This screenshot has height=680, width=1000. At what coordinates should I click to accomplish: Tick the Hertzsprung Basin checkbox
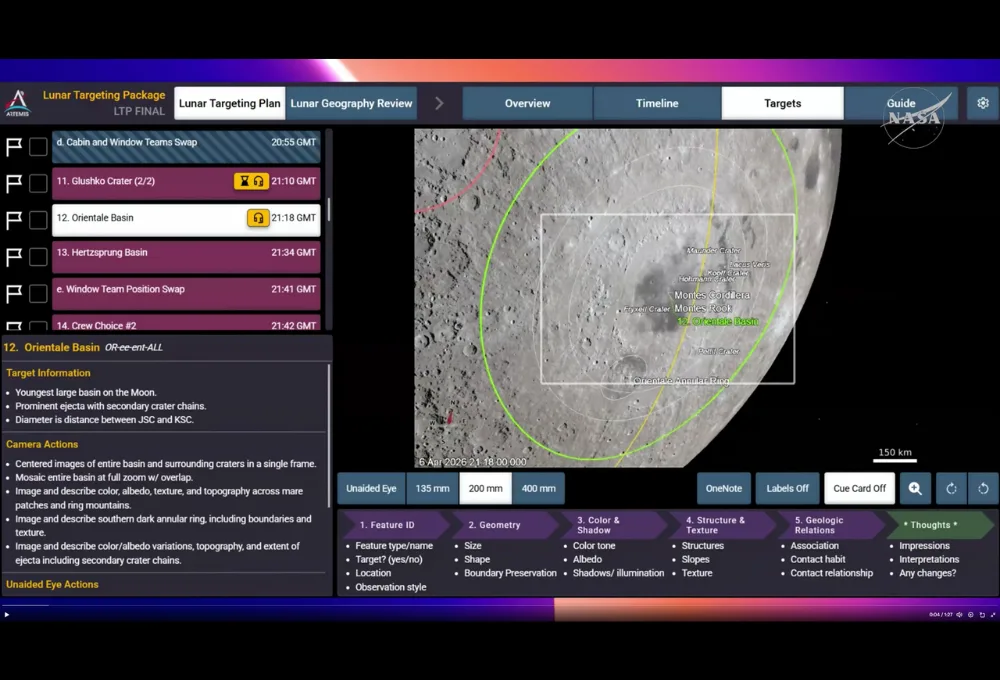38,257
